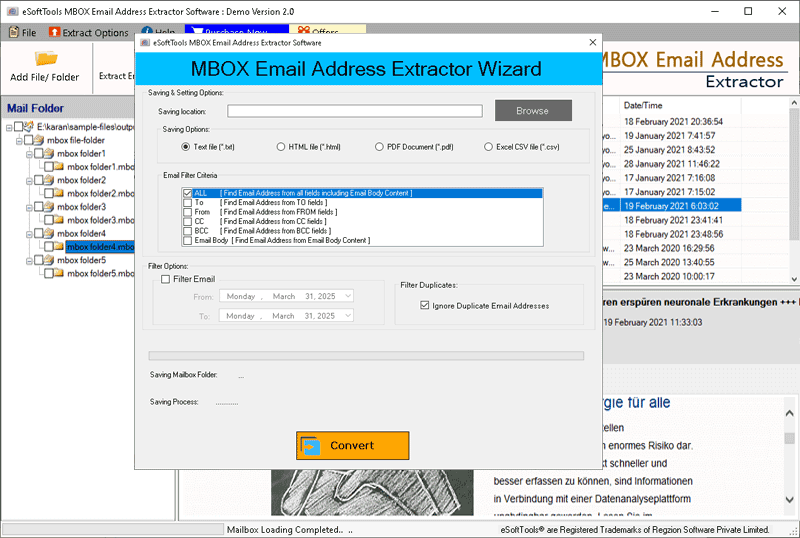Close the Extractor Wizard dialog
This screenshot has height=538, width=800.
pyautogui.click(x=592, y=42)
